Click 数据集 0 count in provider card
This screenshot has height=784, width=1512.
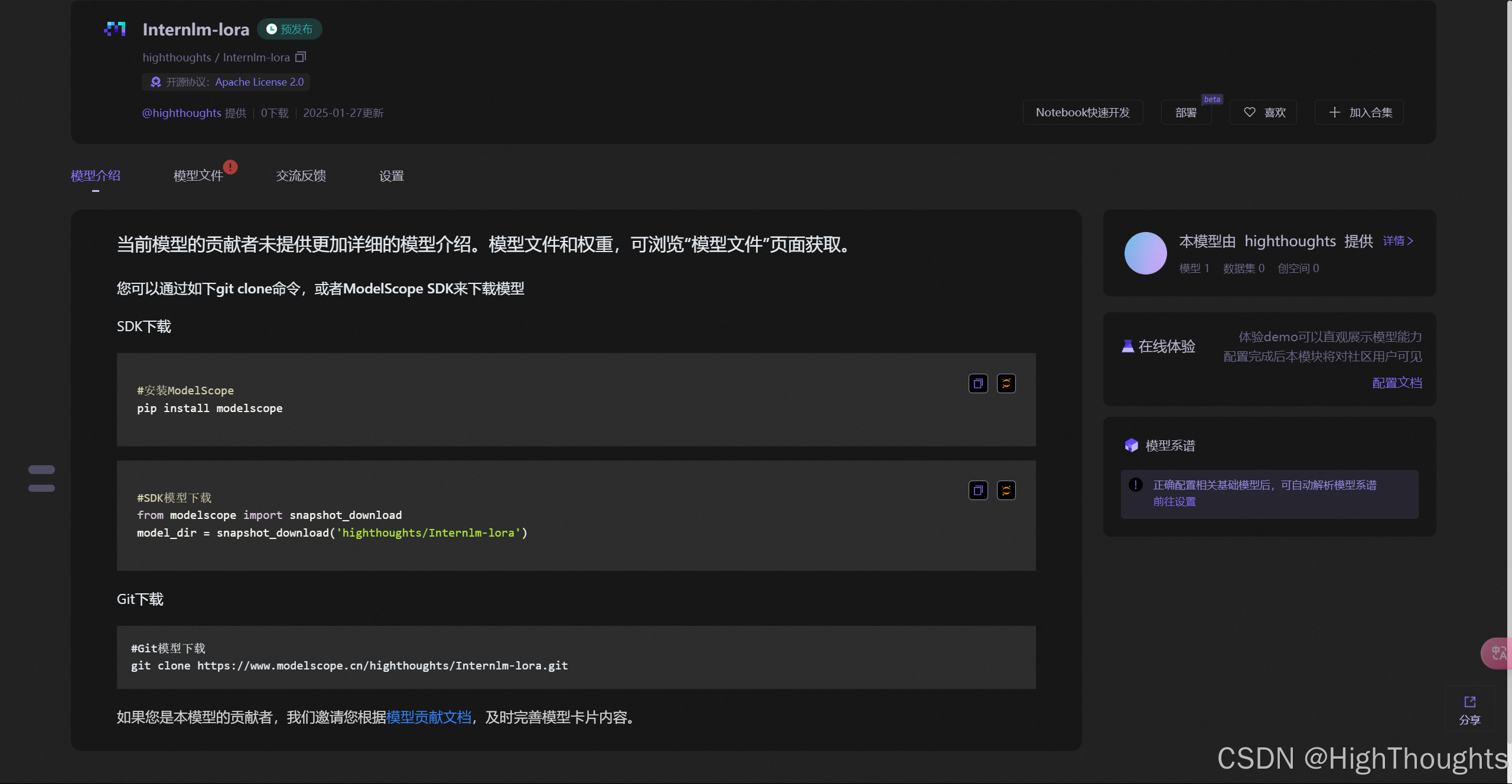coord(1244,269)
